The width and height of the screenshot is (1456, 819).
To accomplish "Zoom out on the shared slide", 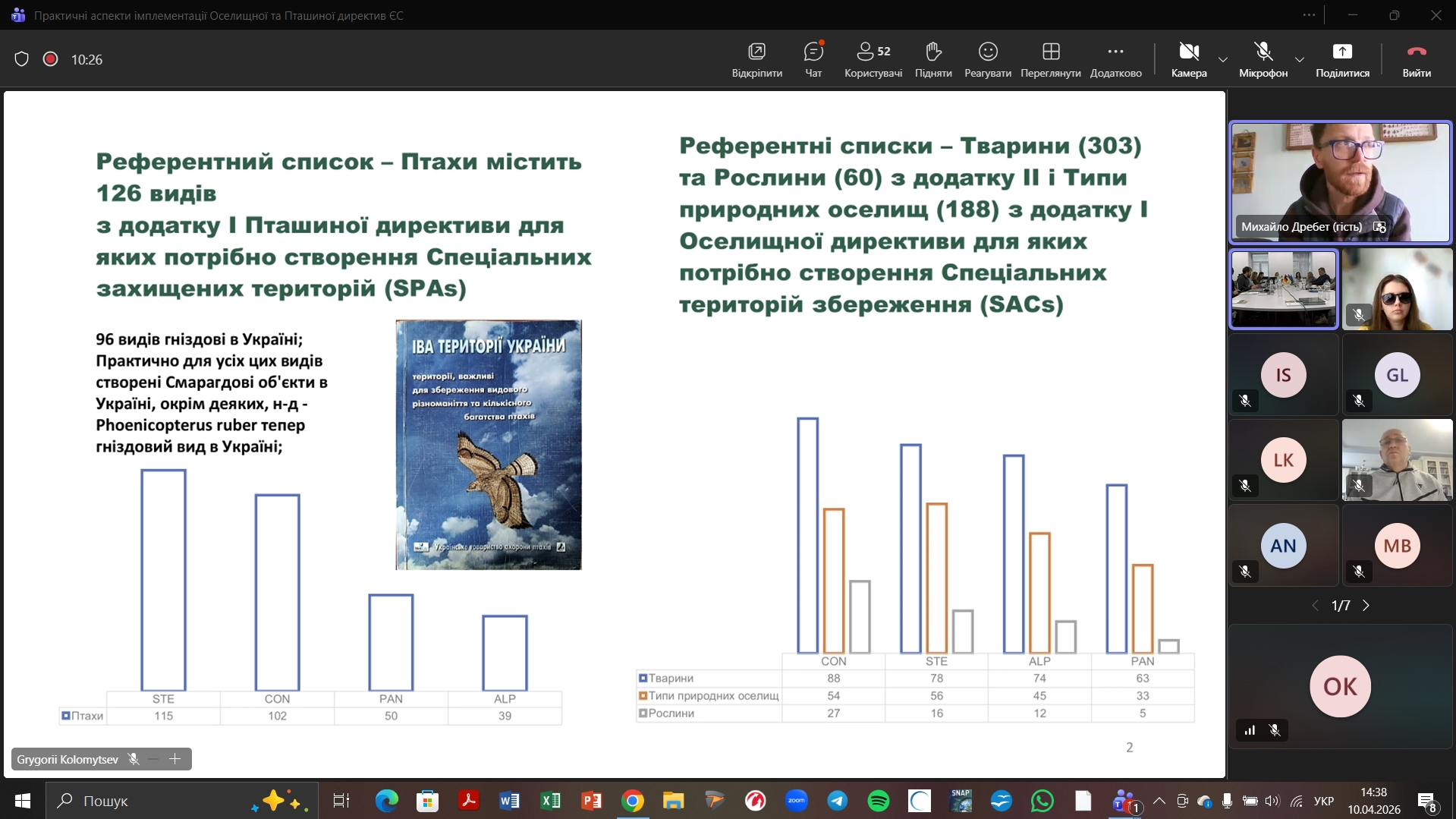I will click(154, 759).
